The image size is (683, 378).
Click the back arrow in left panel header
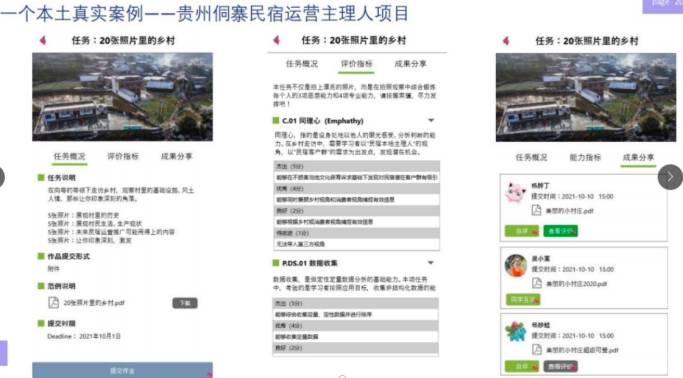coord(43,40)
